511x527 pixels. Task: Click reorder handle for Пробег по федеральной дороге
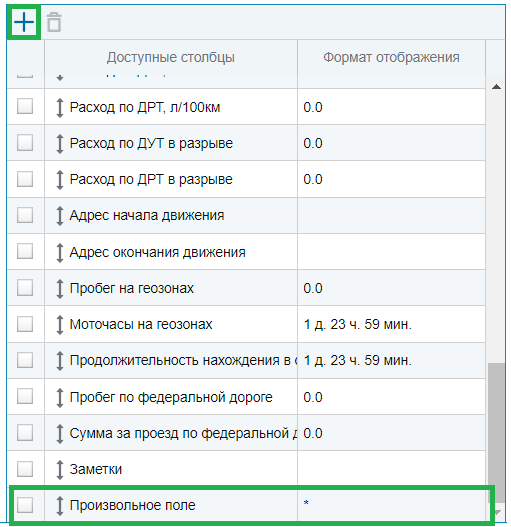(x=60, y=397)
